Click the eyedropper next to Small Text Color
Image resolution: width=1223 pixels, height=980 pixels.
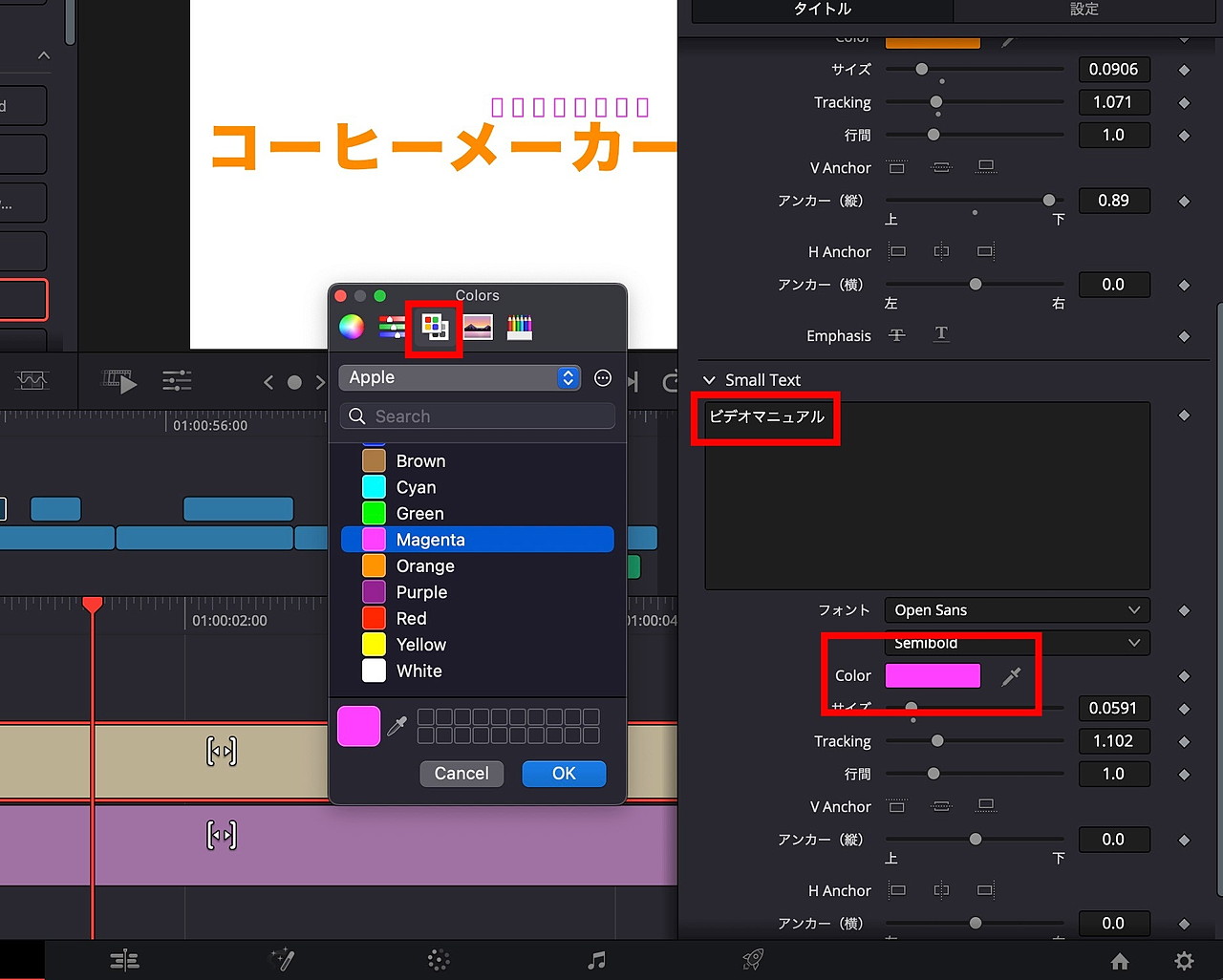tap(1010, 675)
